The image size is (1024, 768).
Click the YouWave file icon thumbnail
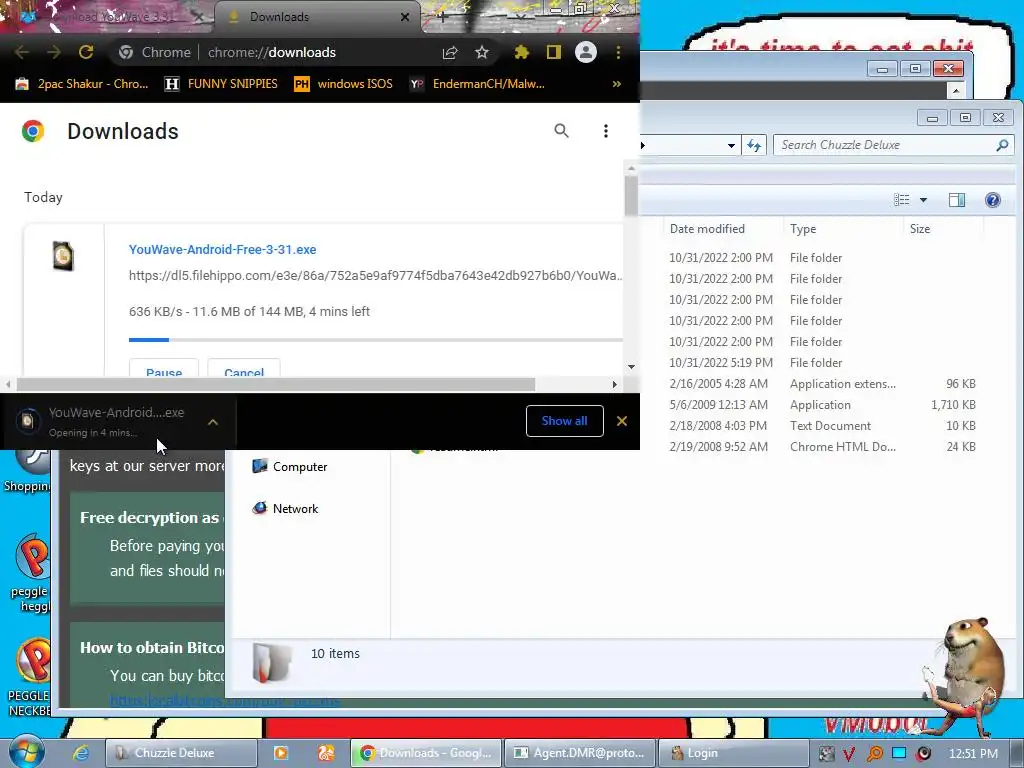(63, 256)
